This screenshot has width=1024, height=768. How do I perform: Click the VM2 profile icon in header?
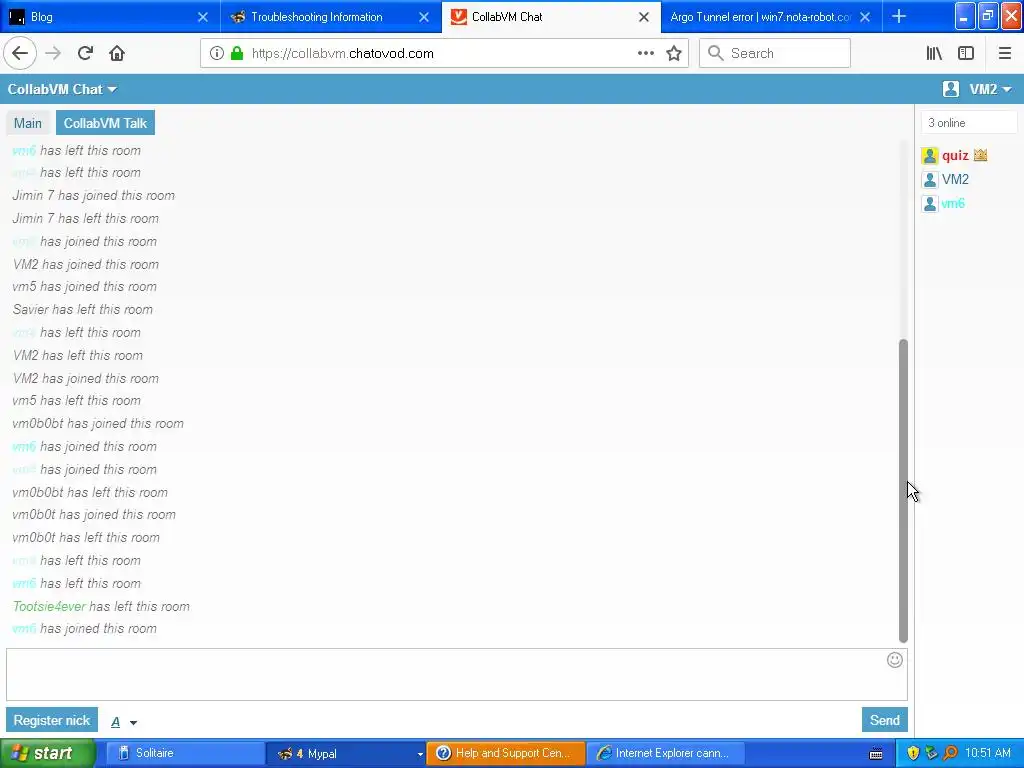tap(951, 89)
